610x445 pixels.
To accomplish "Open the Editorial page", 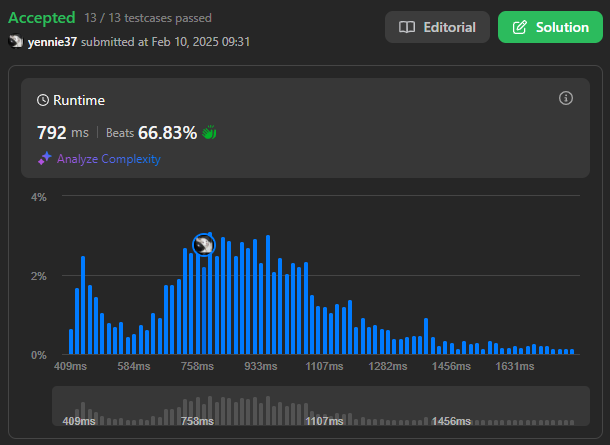I will coord(437,27).
